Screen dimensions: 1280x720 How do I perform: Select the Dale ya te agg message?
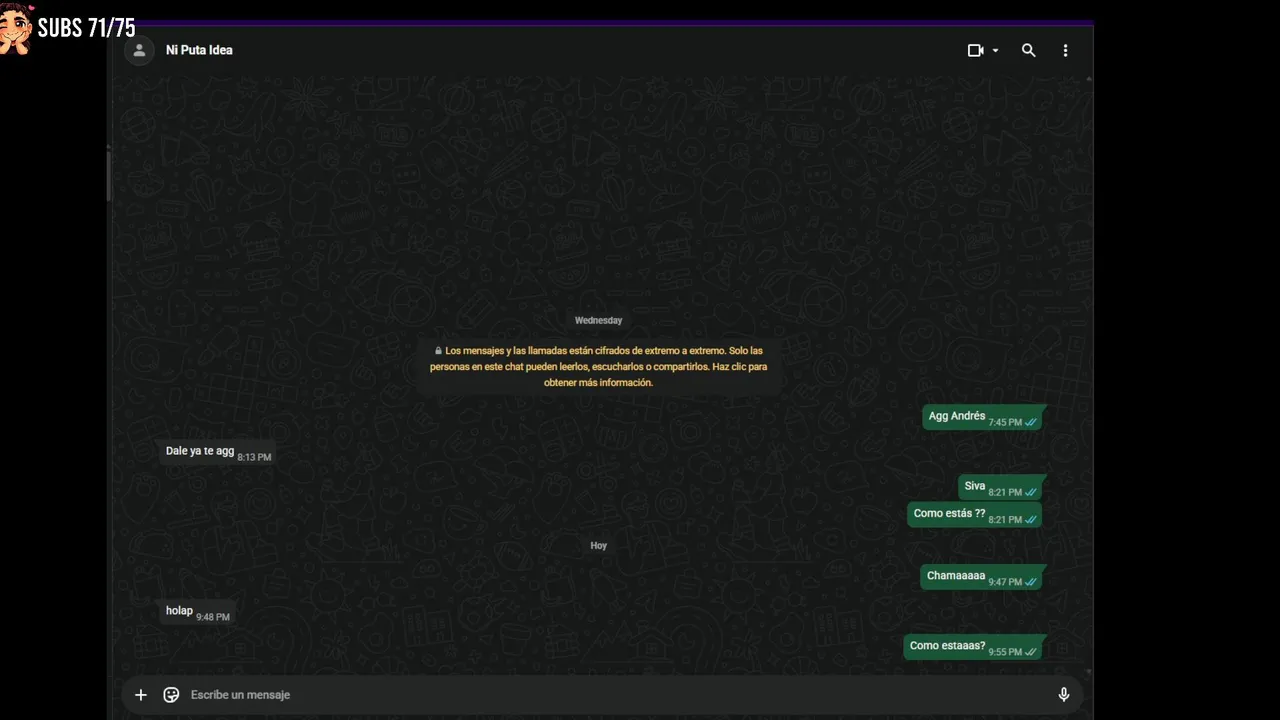click(217, 453)
